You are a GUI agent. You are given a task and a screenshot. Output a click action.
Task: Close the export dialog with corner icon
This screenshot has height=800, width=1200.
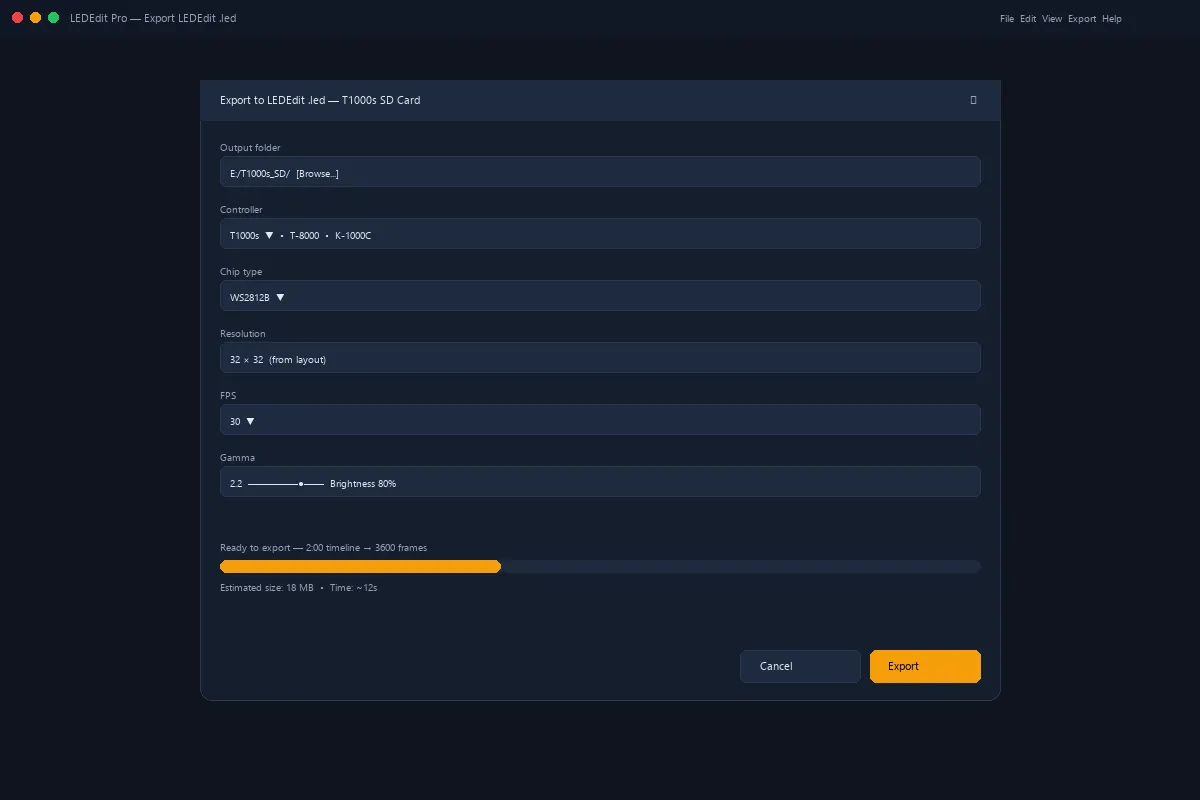pyautogui.click(x=974, y=100)
